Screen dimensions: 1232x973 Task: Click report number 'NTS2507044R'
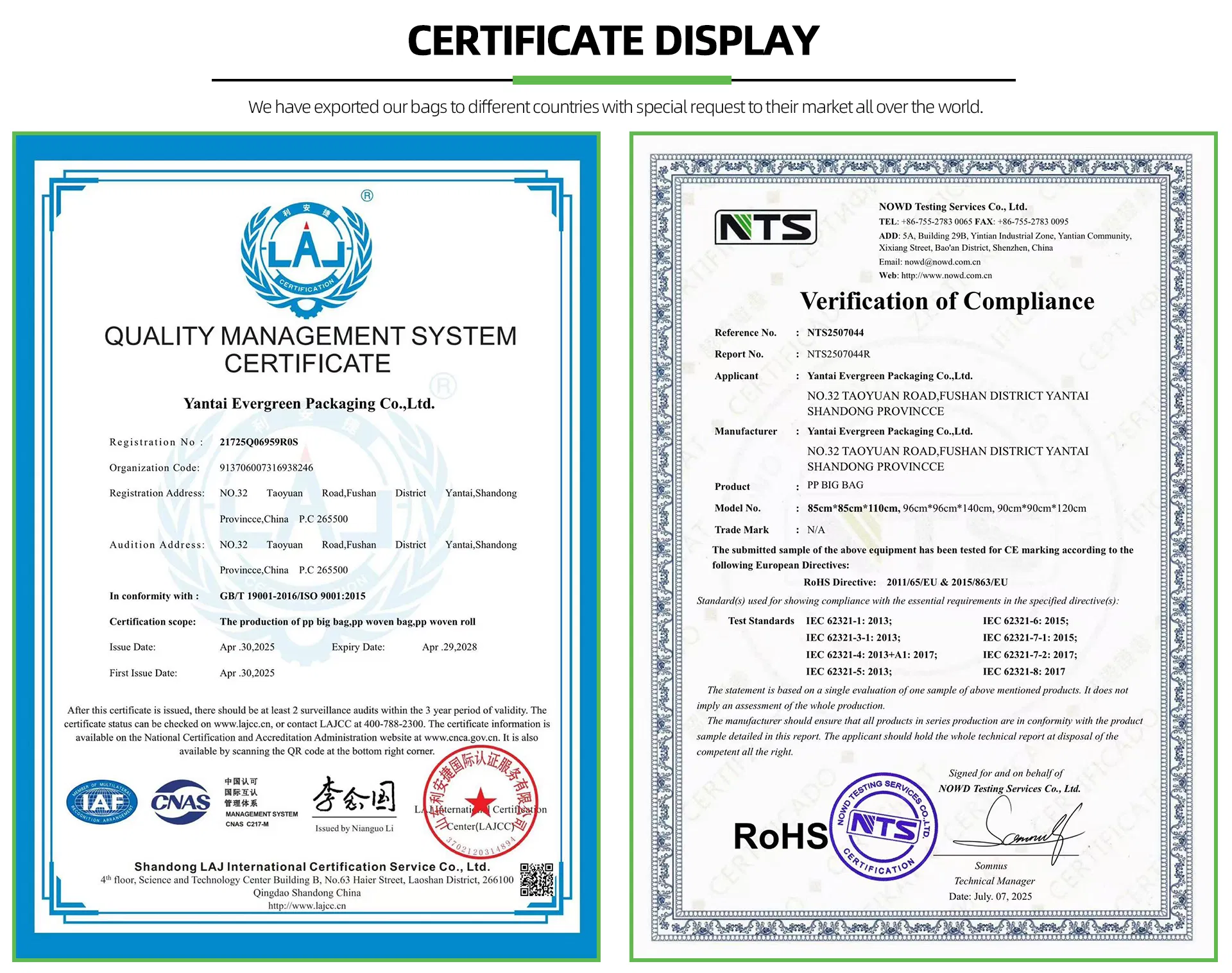839,354
